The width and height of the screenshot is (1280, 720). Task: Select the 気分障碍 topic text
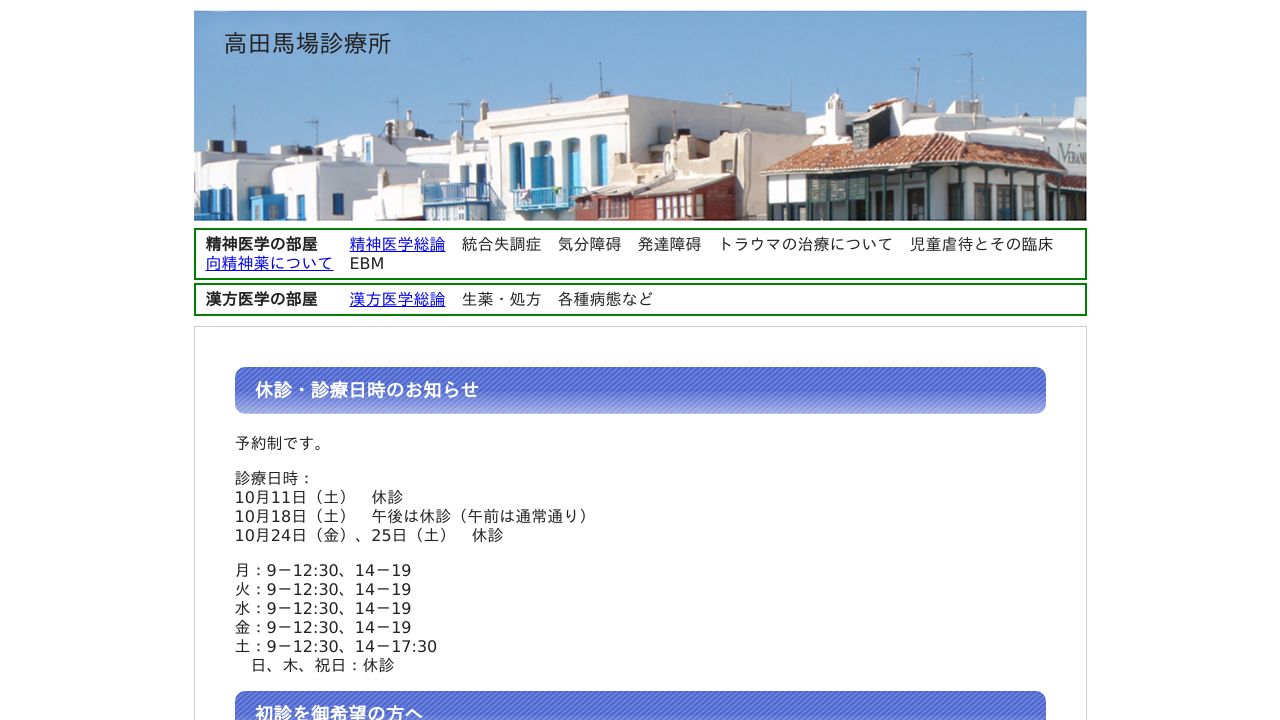(x=589, y=244)
